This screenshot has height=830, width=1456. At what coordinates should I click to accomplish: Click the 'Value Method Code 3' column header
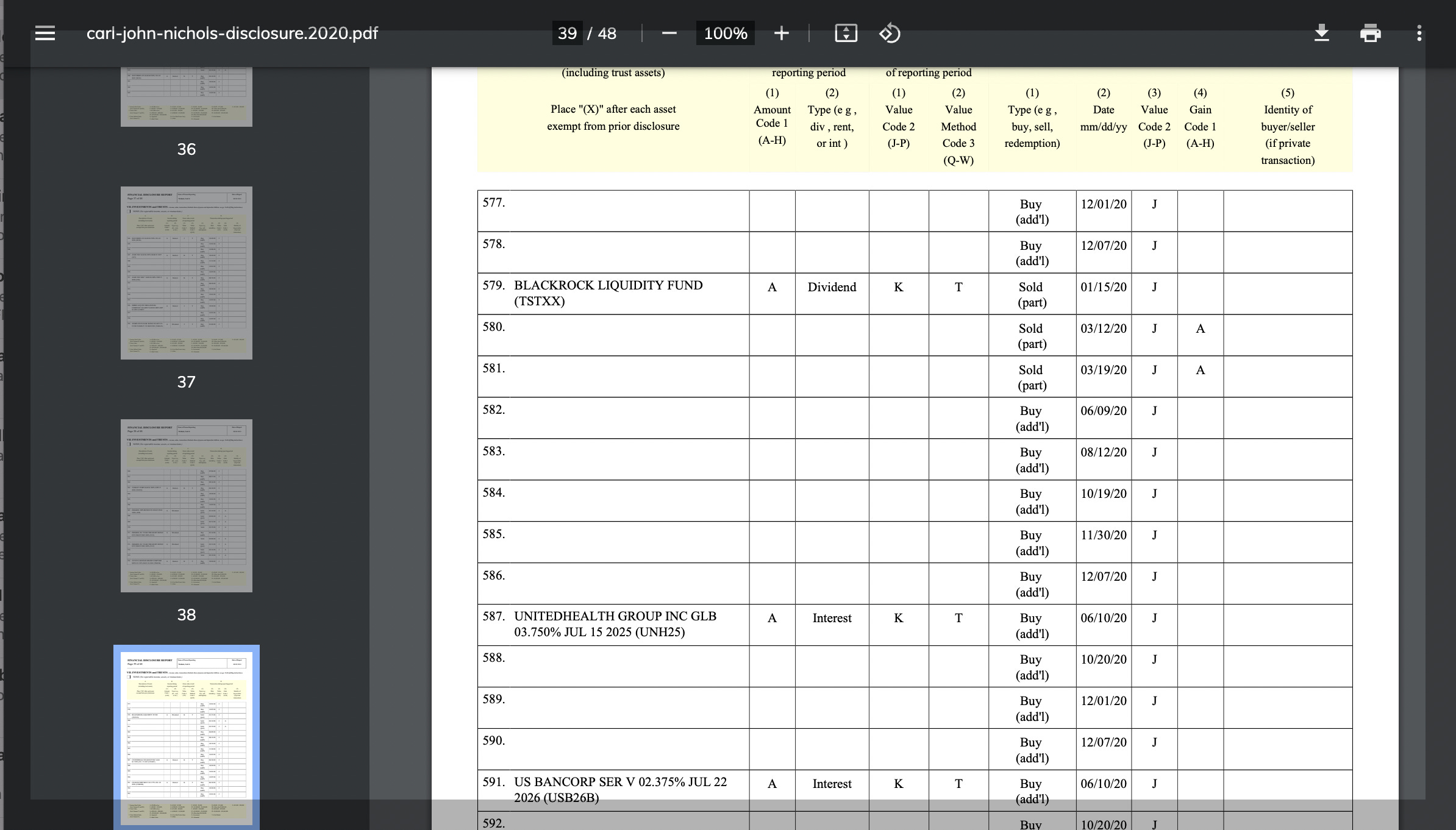(958, 127)
